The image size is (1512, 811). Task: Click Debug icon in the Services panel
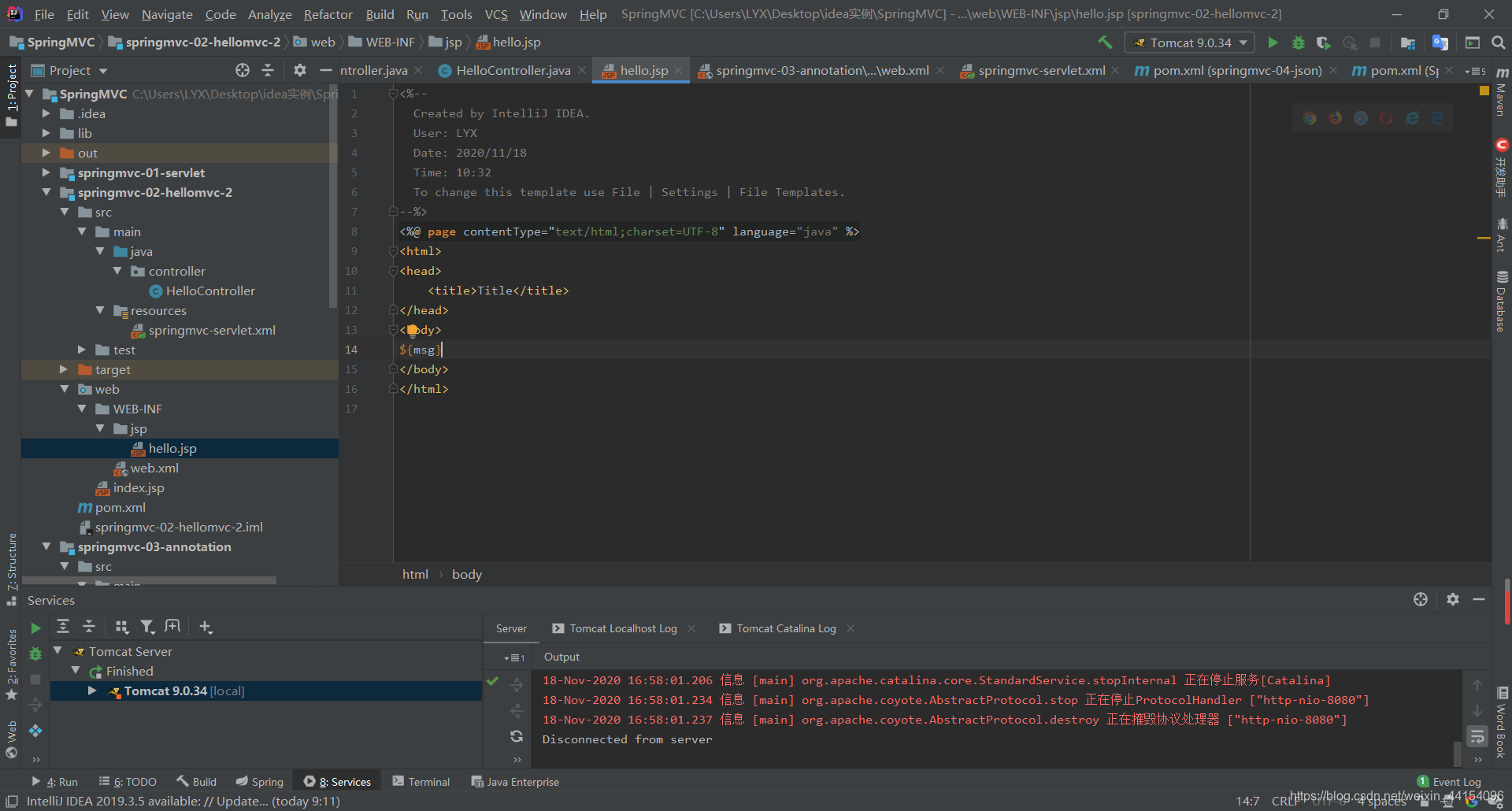(35, 654)
